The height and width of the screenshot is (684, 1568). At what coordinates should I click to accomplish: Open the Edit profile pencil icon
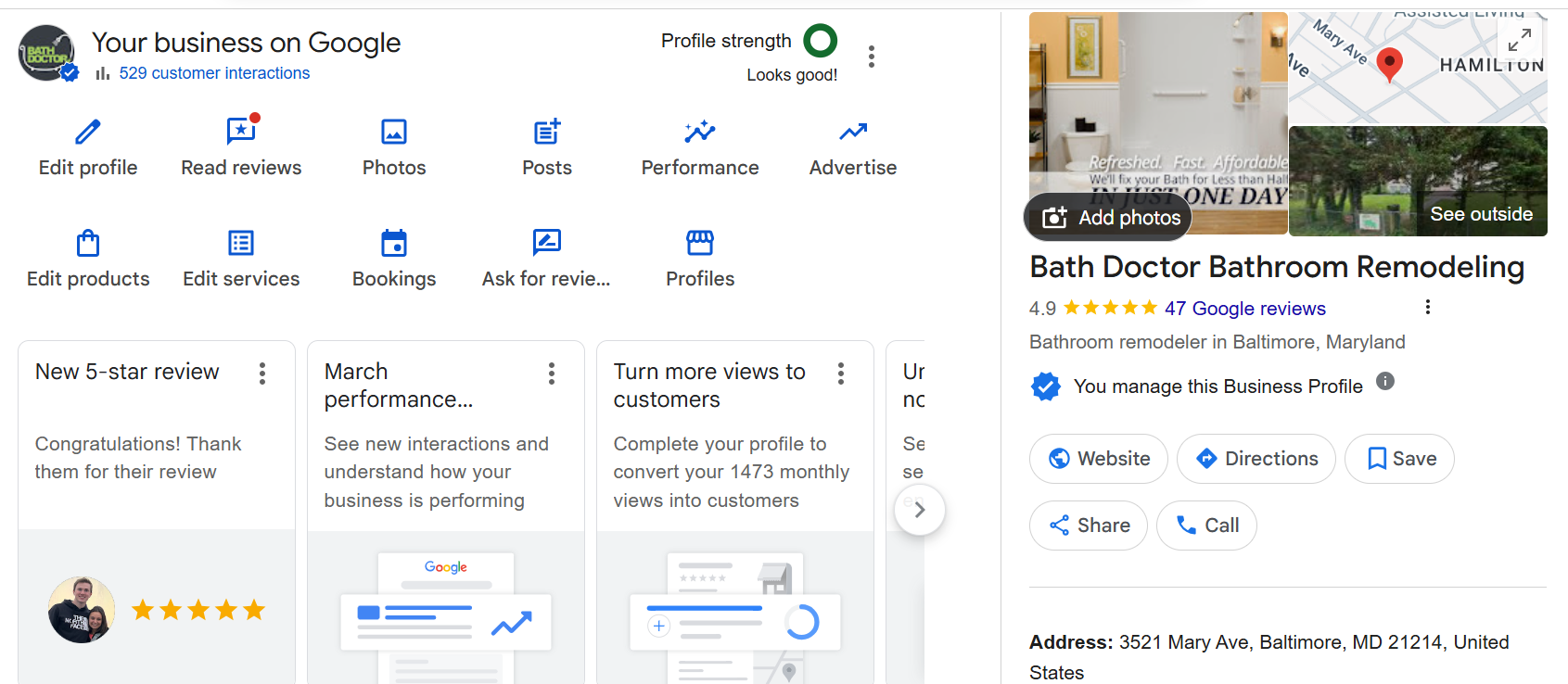[88, 132]
